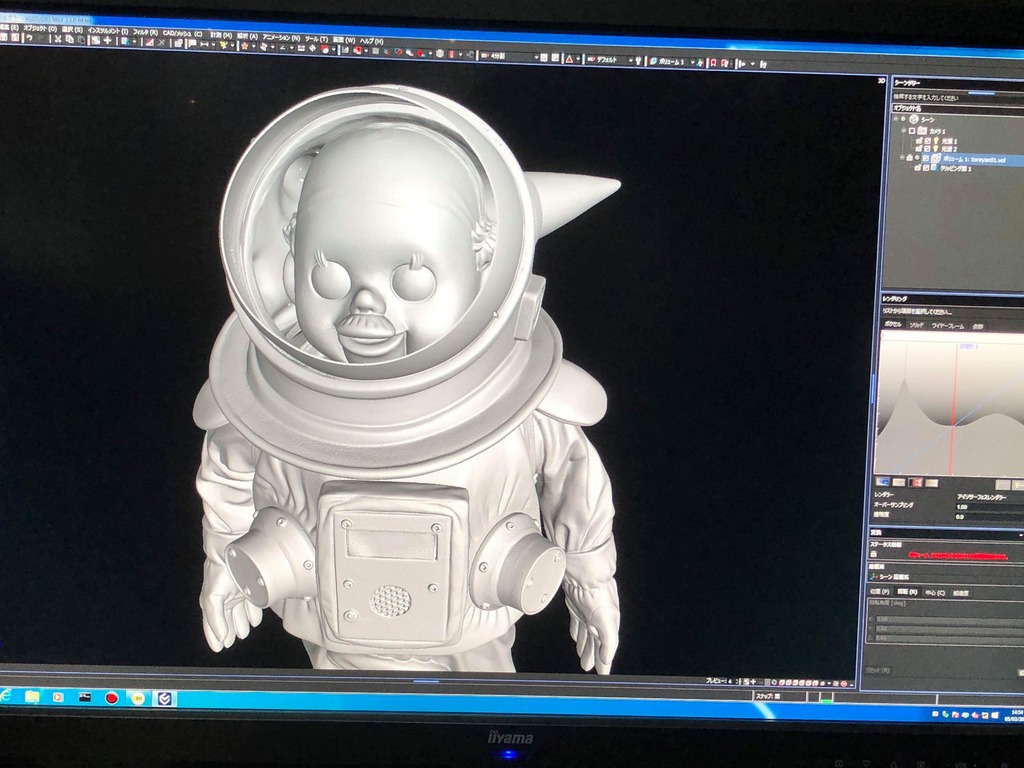Toggle the ボリューム 1 visibility checkbox
1024x768 pixels.
(925, 158)
